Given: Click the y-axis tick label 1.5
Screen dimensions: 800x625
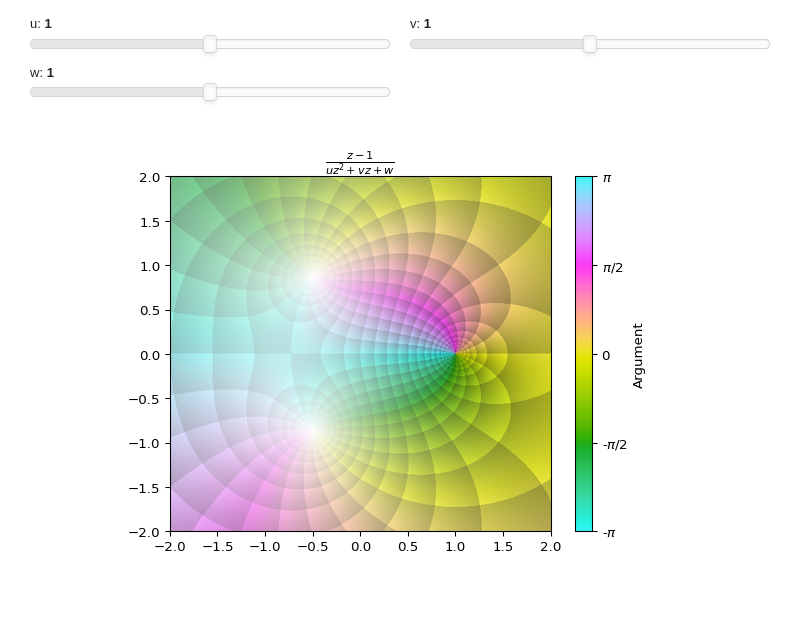Looking at the screenshot, I should (150, 222).
